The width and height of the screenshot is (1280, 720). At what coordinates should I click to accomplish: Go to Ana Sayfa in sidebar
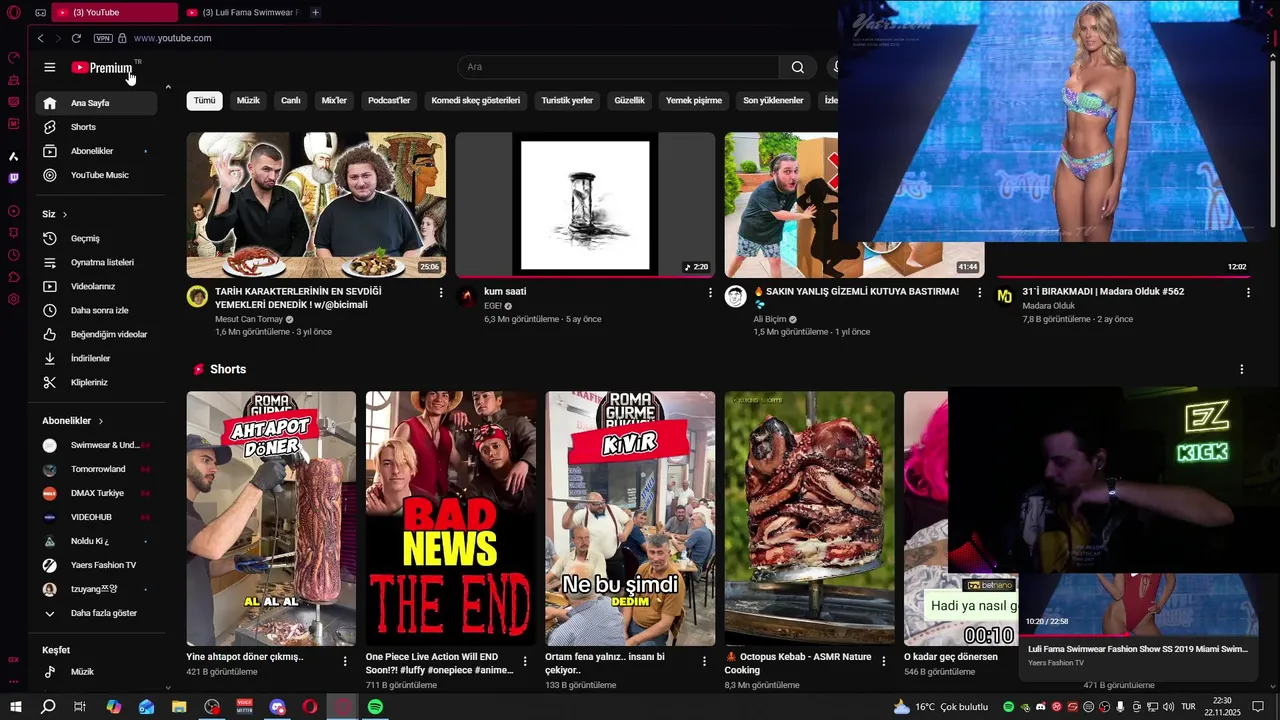pos(97,103)
